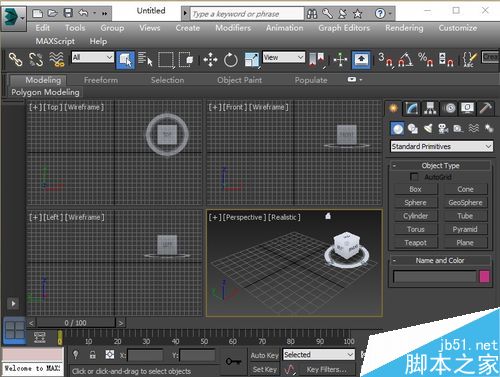Activate Bind to Space Warp tool
The height and width of the screenshot is (377, 500).
tap(57, 60)
